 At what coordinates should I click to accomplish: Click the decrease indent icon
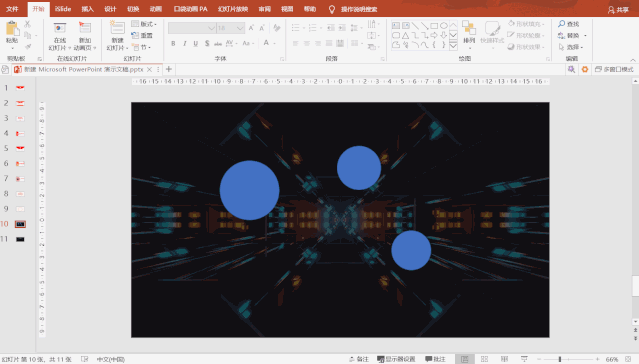tap(331, 28)
